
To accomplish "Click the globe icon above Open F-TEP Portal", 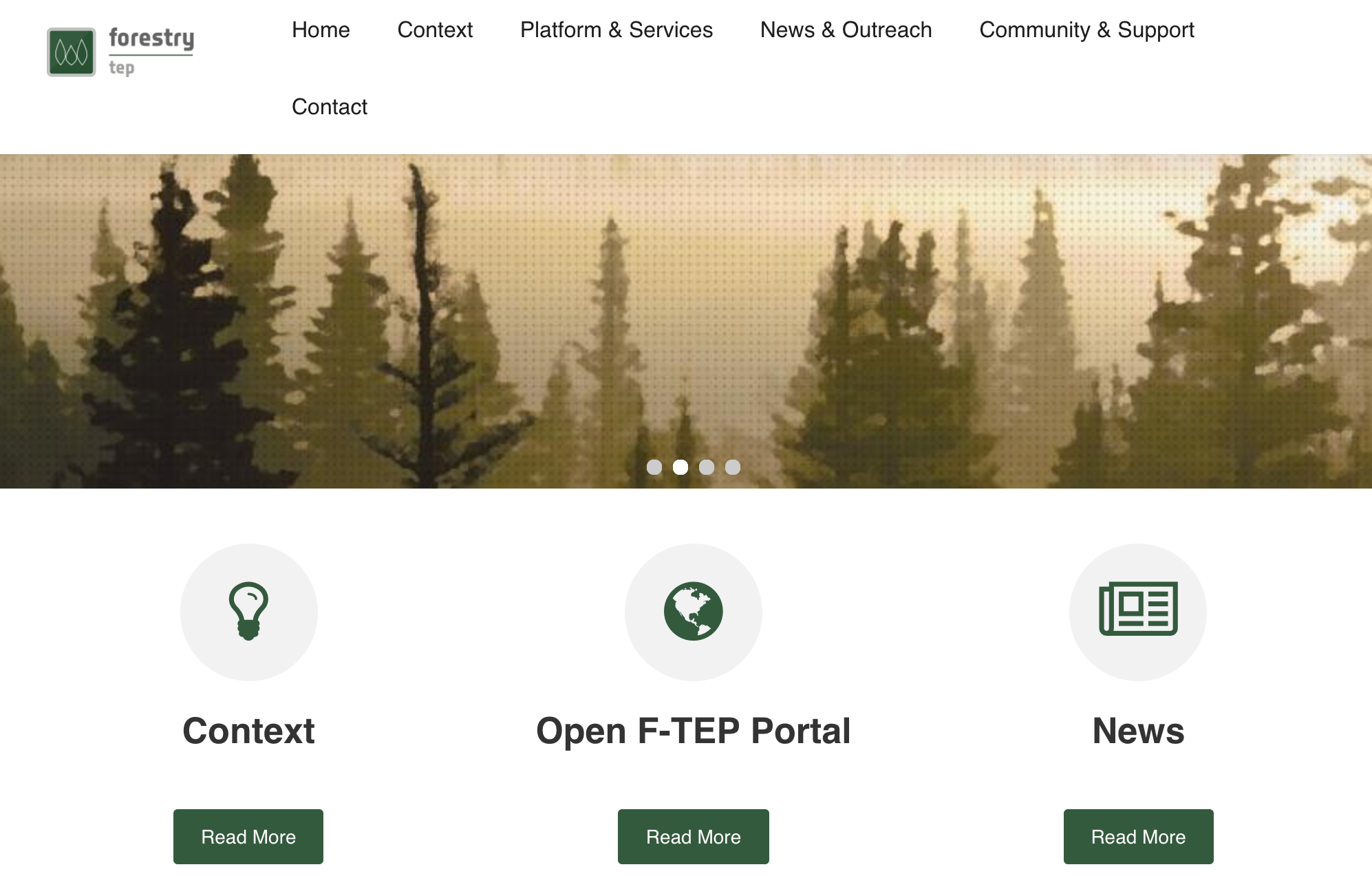I will click(694, 612).
